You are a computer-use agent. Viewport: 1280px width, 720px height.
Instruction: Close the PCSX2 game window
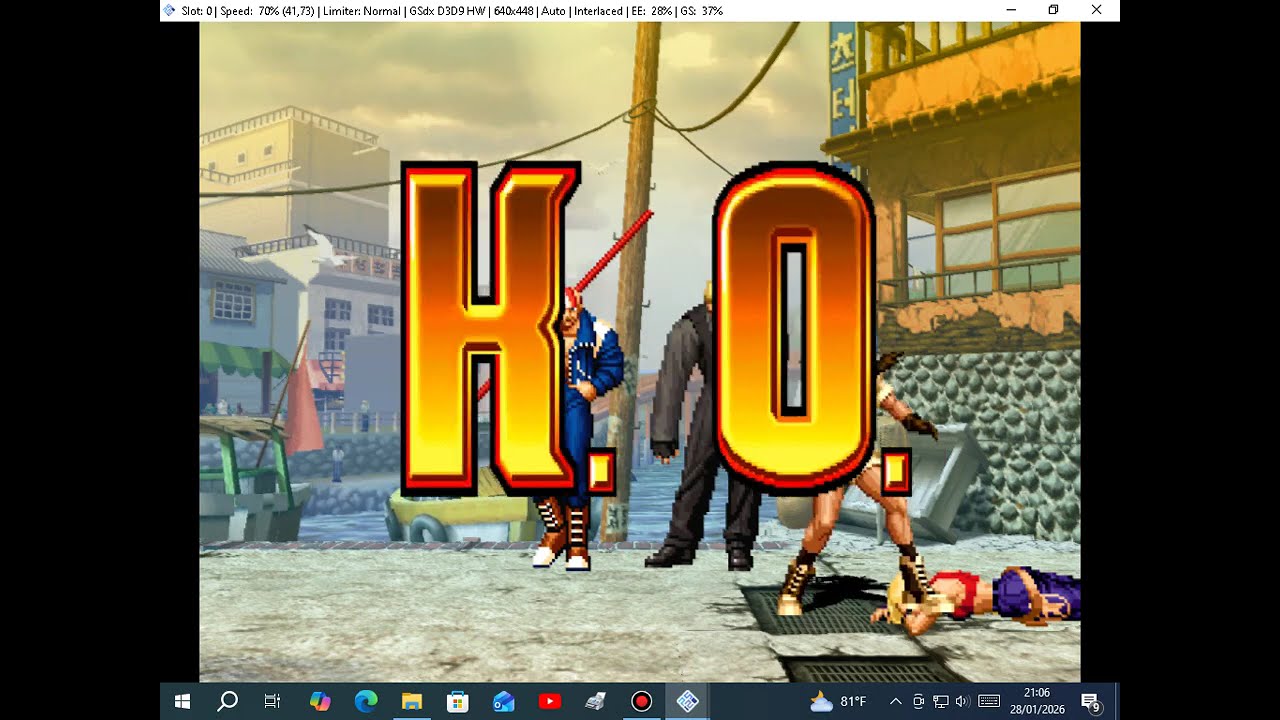1097,10
